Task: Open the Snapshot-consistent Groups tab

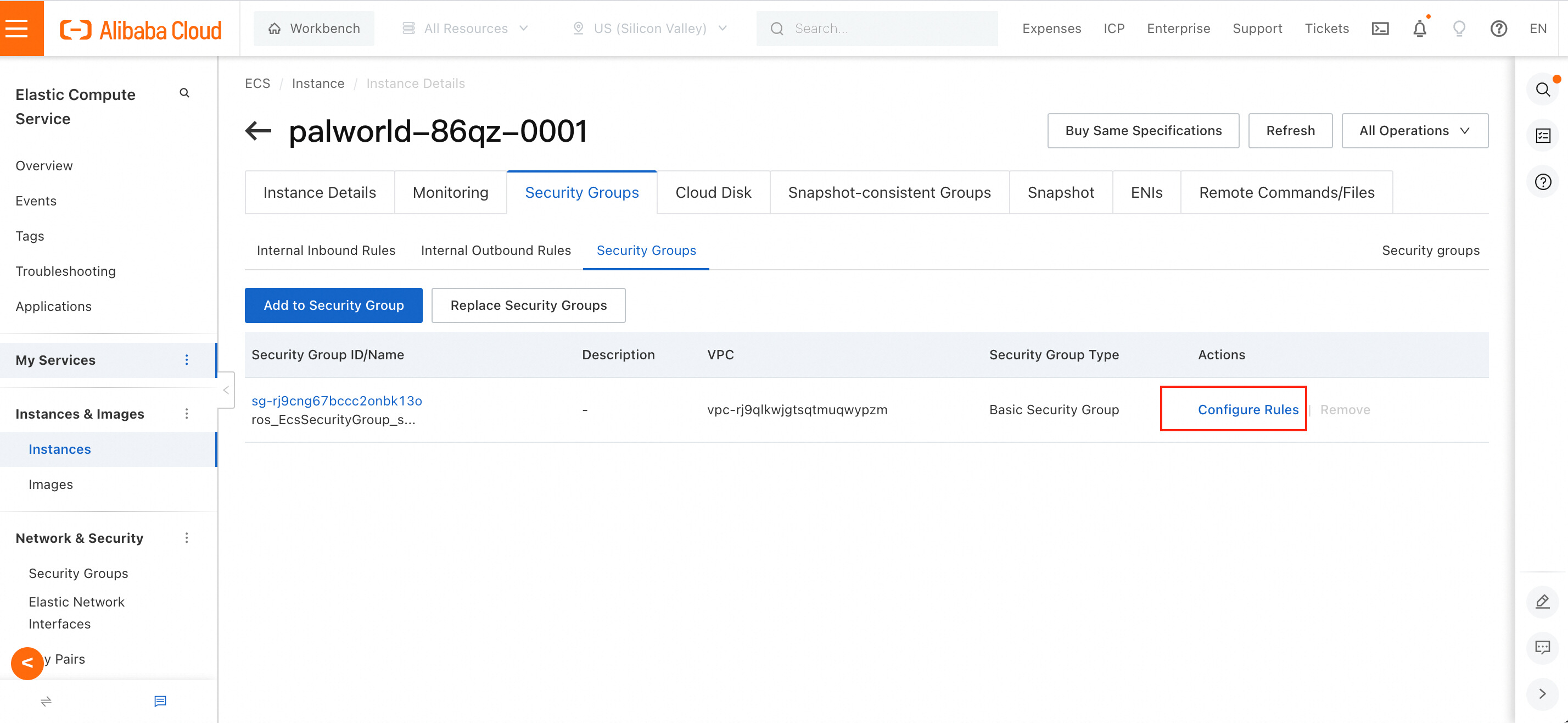Action: (x=889, y=192)
